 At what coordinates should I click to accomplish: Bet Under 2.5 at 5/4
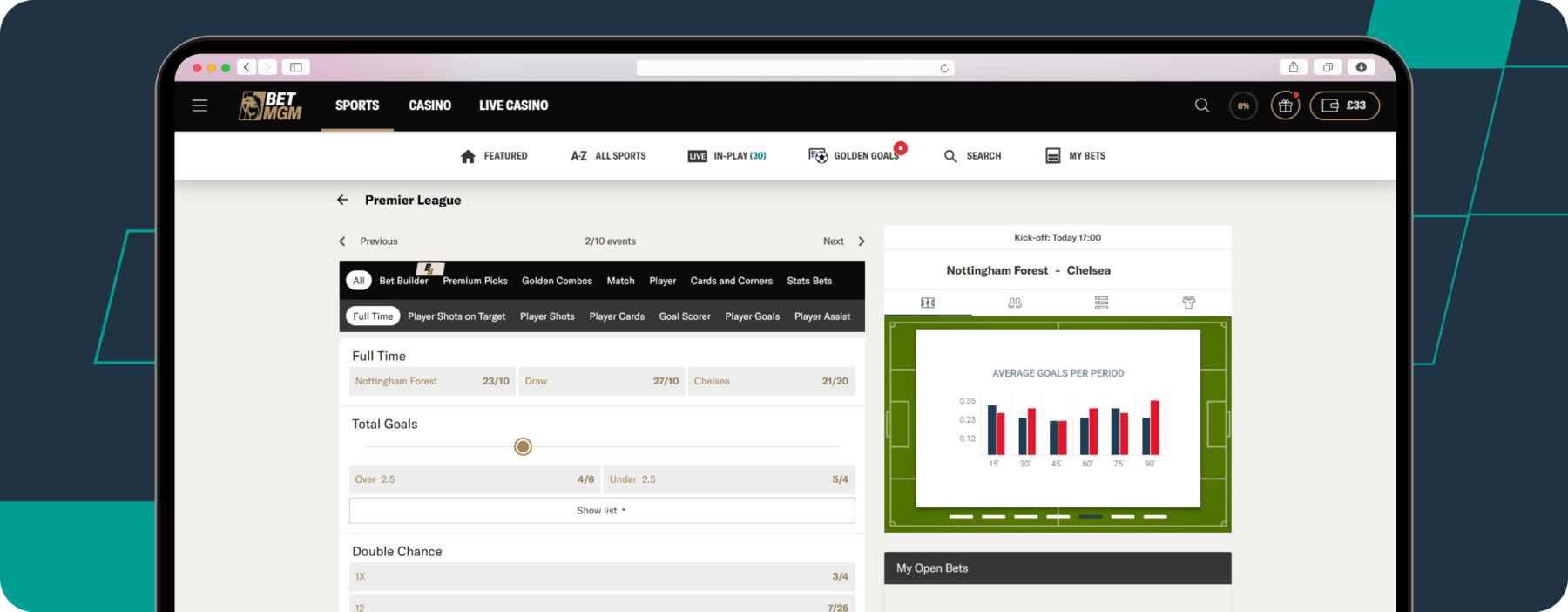point(729,479)
